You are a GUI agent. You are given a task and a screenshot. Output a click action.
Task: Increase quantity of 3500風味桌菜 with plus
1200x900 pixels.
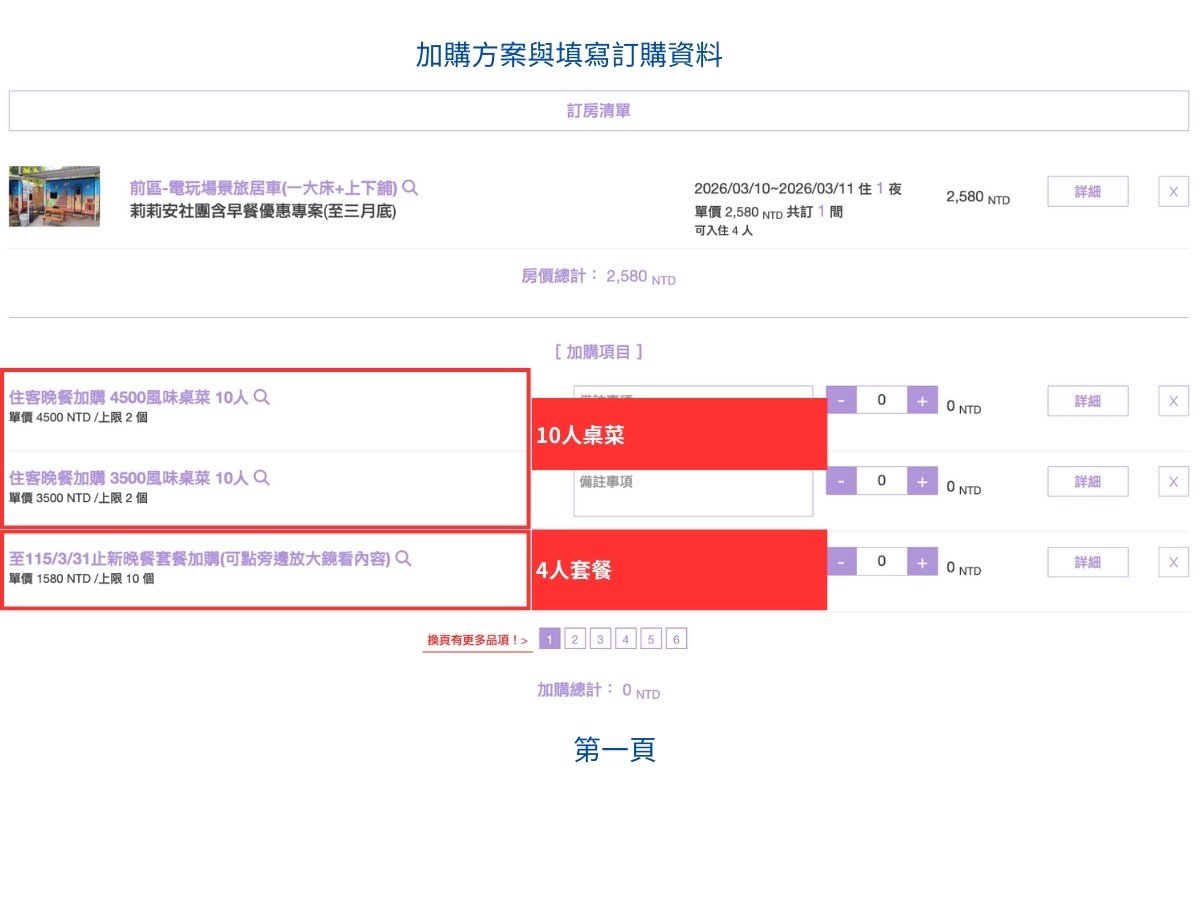(922, 481)
